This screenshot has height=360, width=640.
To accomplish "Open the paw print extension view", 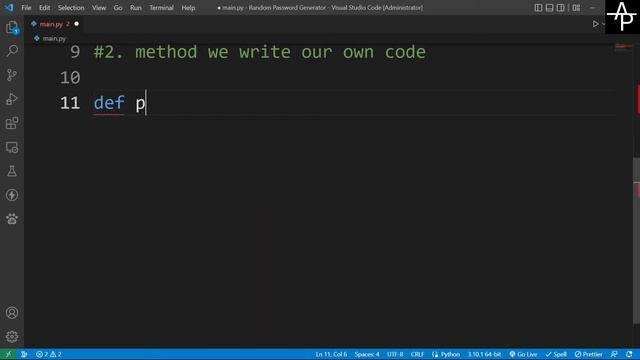I will point(12,219).
